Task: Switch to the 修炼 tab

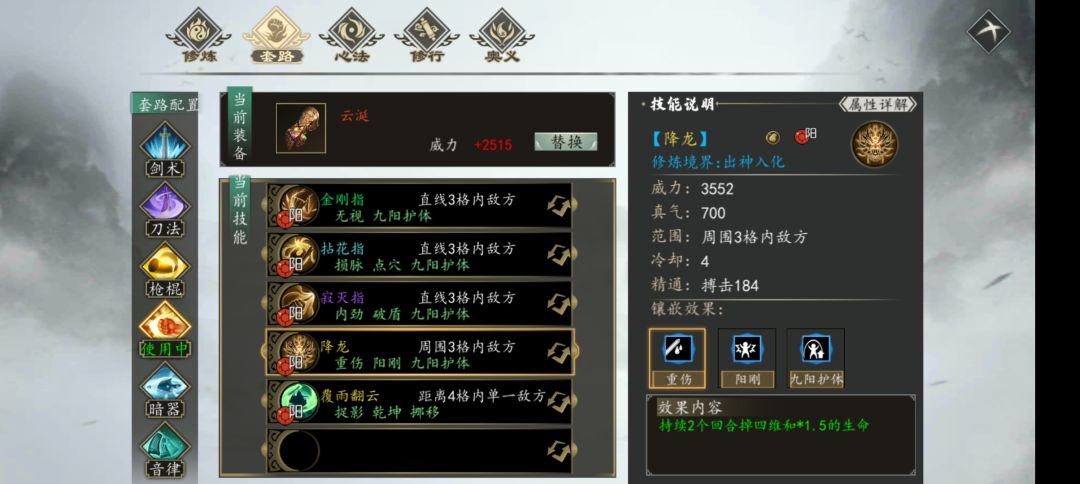Action: tap(199, 36)
